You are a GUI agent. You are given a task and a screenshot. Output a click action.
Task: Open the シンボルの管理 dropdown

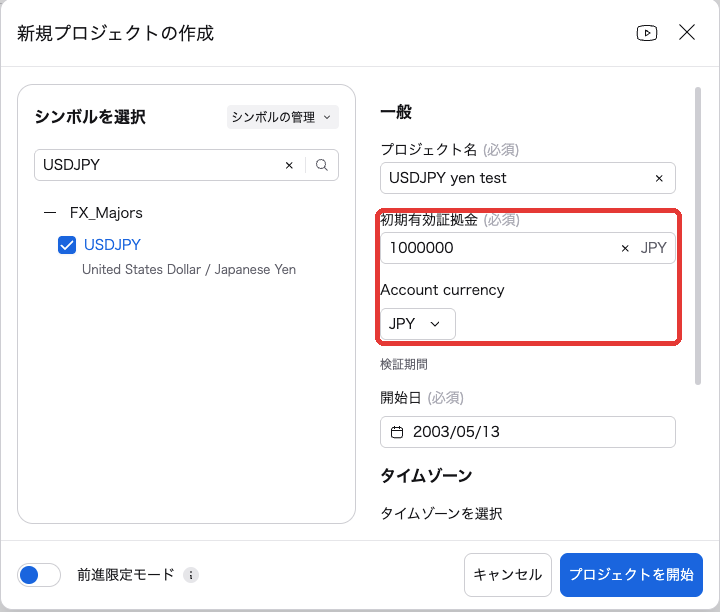coord(282,117)
